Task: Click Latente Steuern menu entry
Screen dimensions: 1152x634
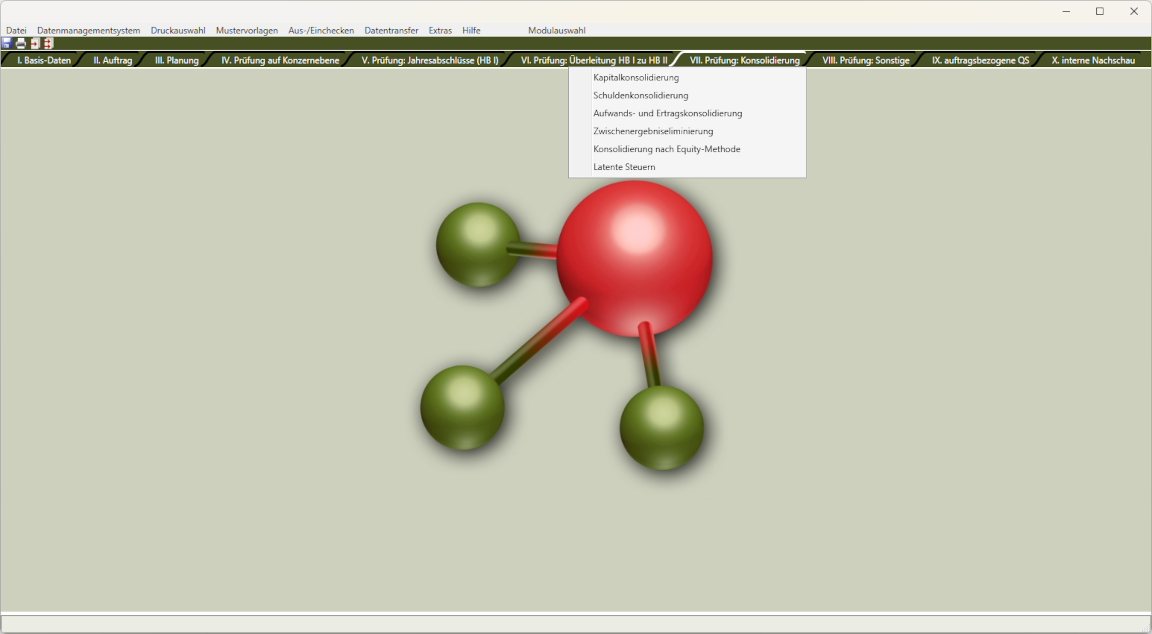Action: 624,167
